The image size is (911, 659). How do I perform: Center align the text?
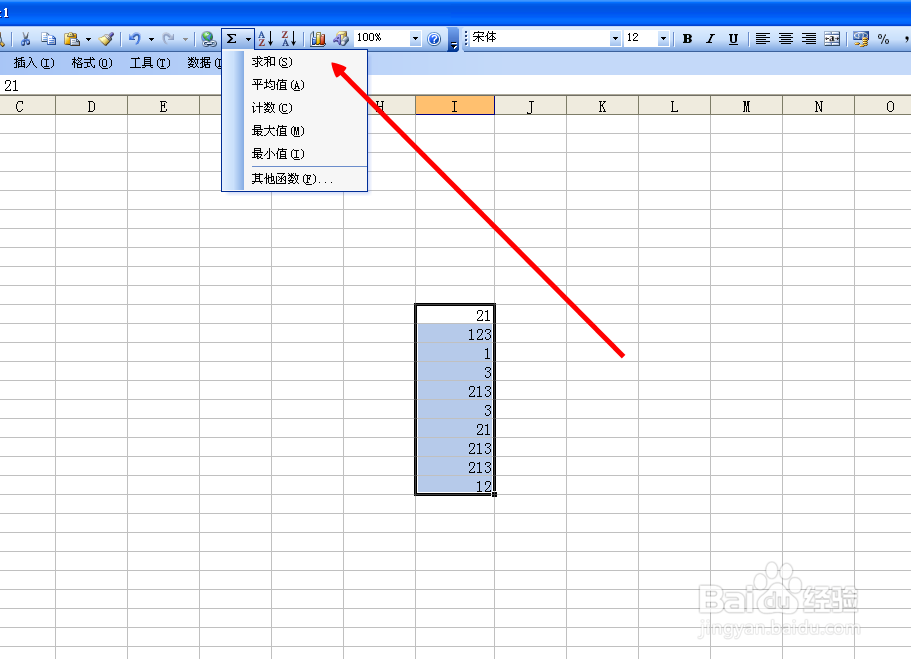tap(786, 39)
